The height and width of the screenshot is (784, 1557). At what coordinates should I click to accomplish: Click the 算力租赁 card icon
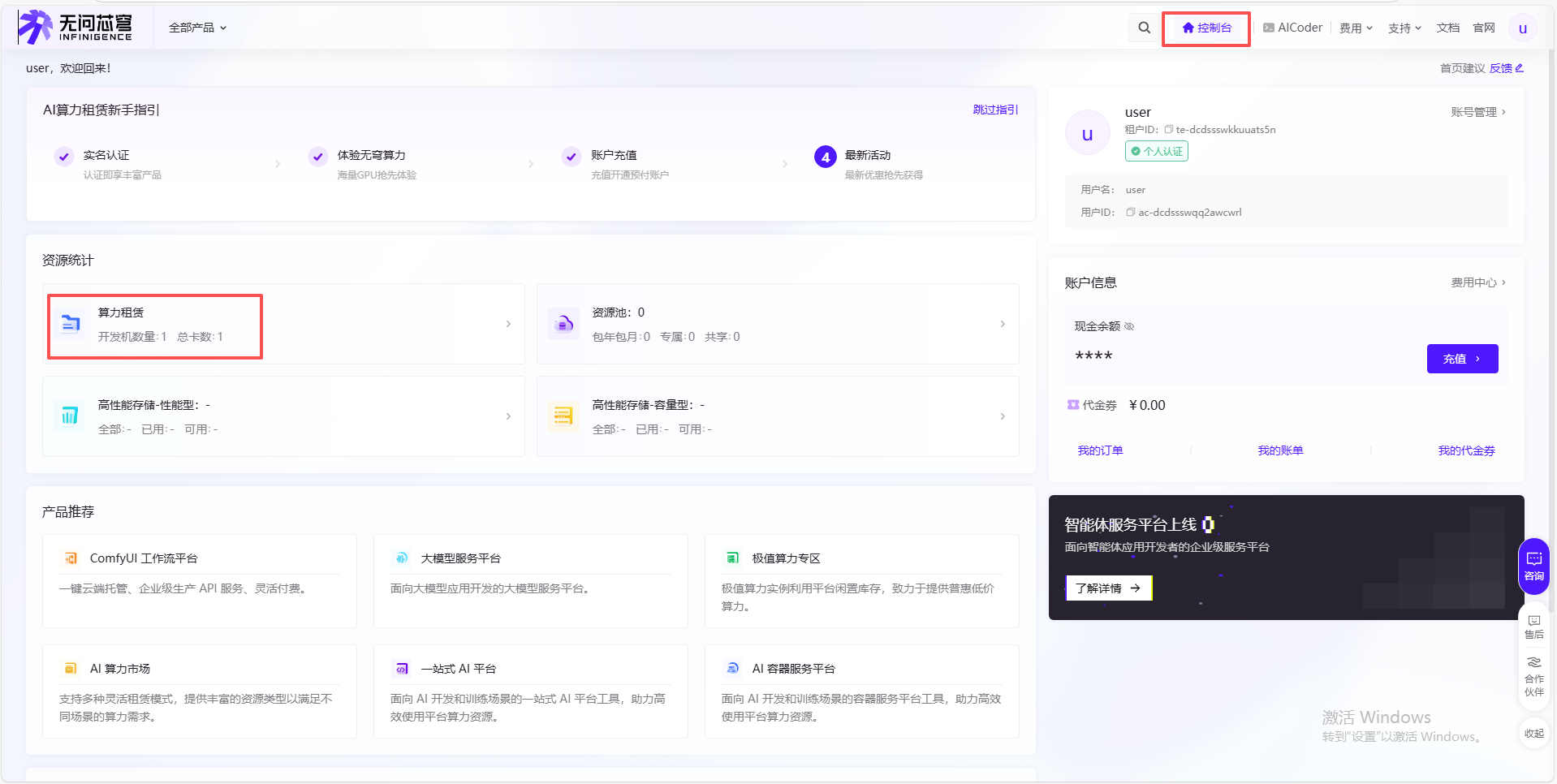point(70,323)
